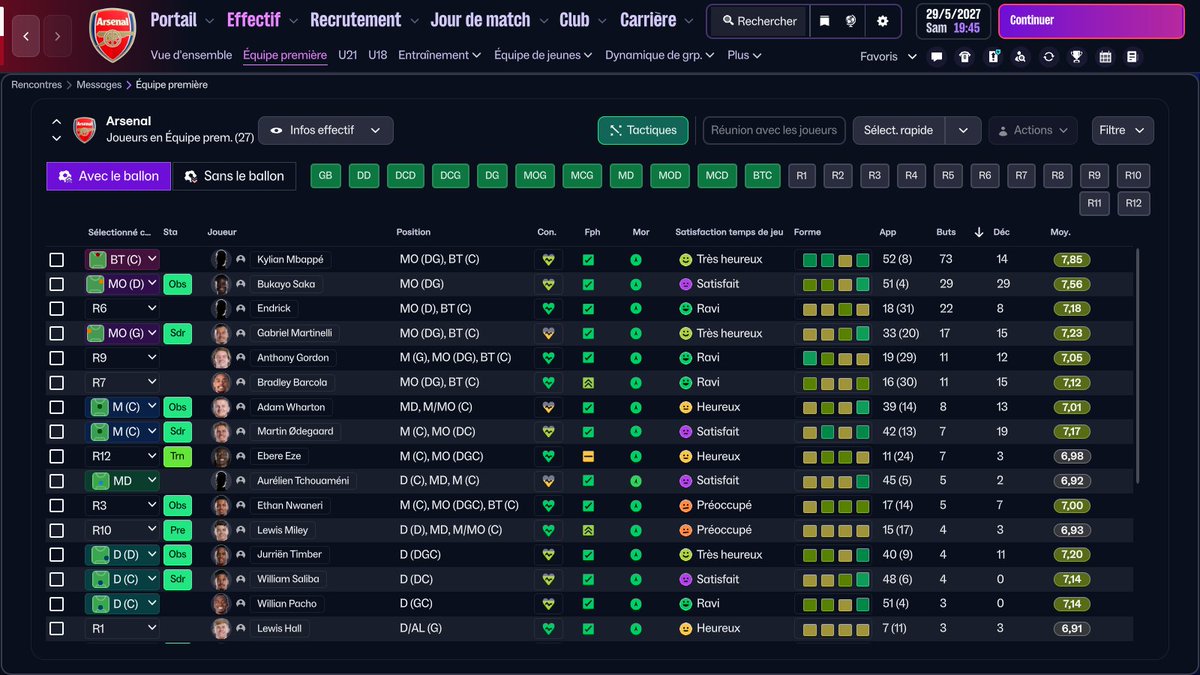Viewport: 1200px width, 675px height.
Task: Click the shirt squad shortcut icon
Action: [x=965, y=57]
